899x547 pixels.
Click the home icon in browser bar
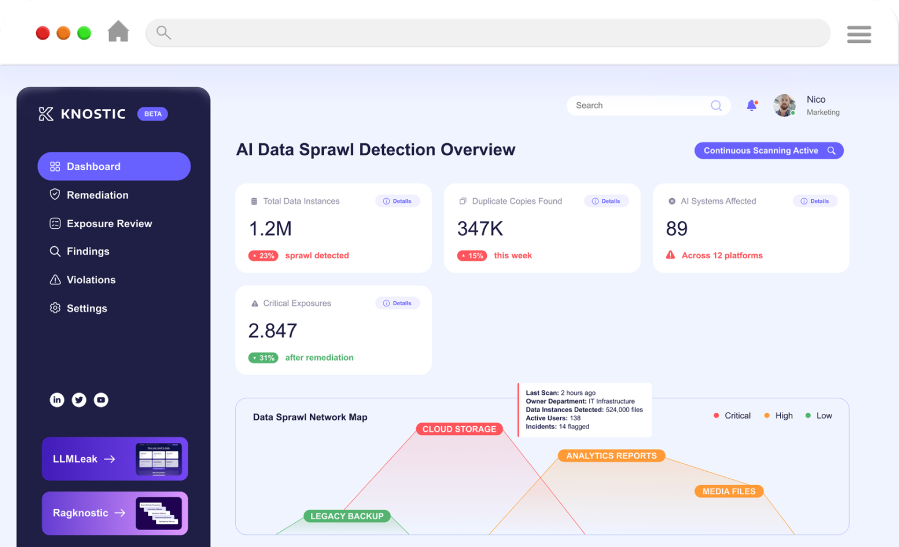[118, 32]
